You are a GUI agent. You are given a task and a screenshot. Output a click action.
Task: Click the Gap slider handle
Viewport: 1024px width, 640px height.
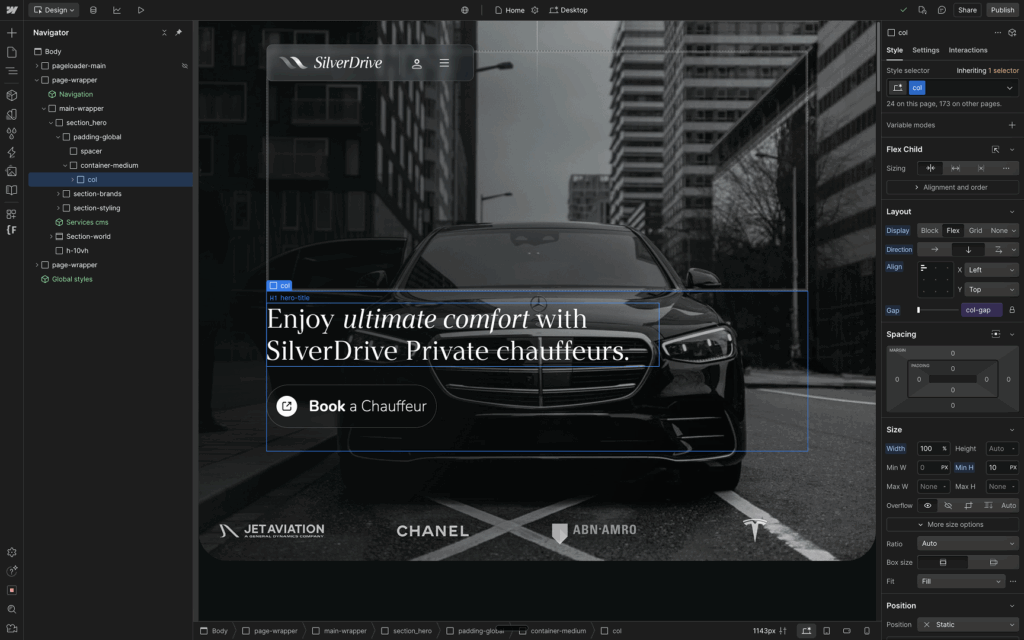919,310
